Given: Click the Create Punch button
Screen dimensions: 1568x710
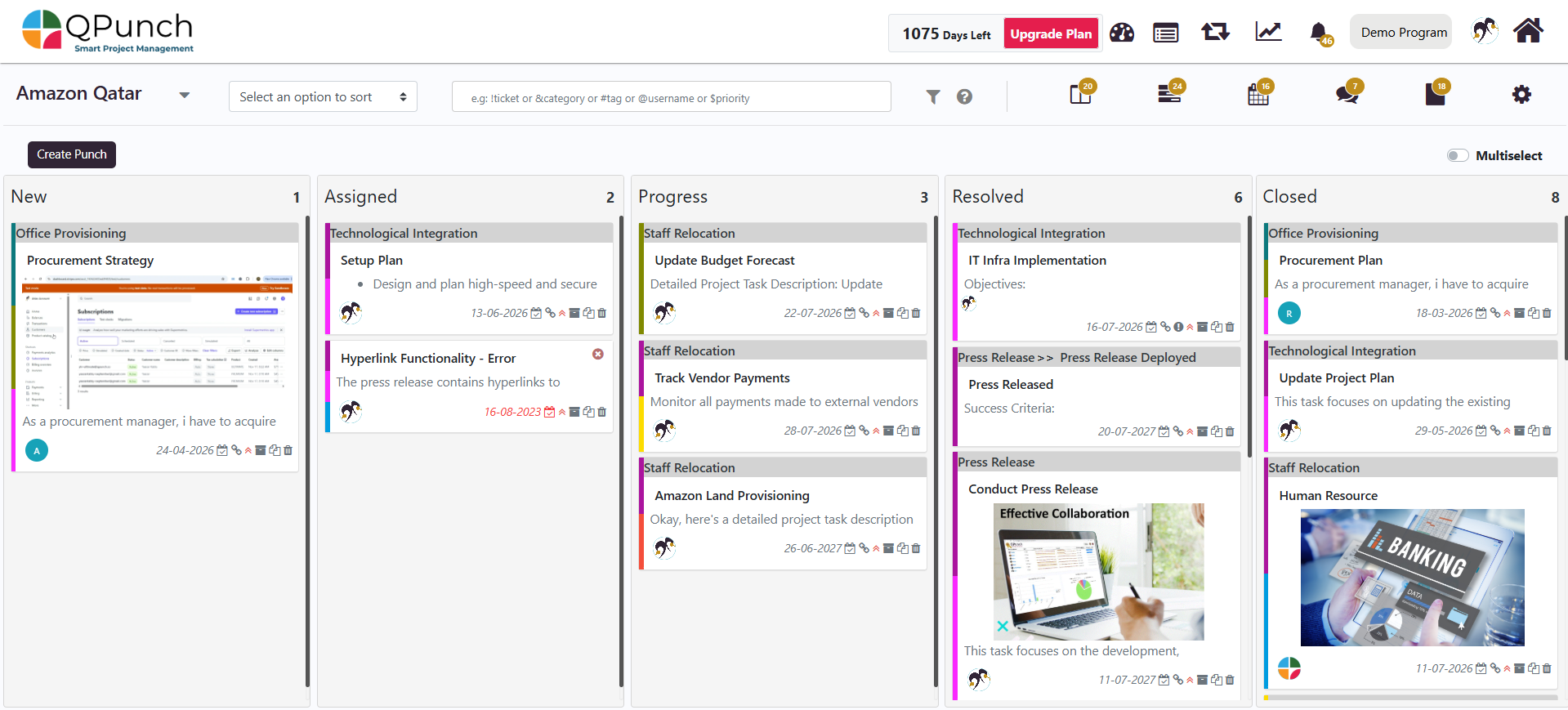Looking at the screenshot, I should (72, 154).
